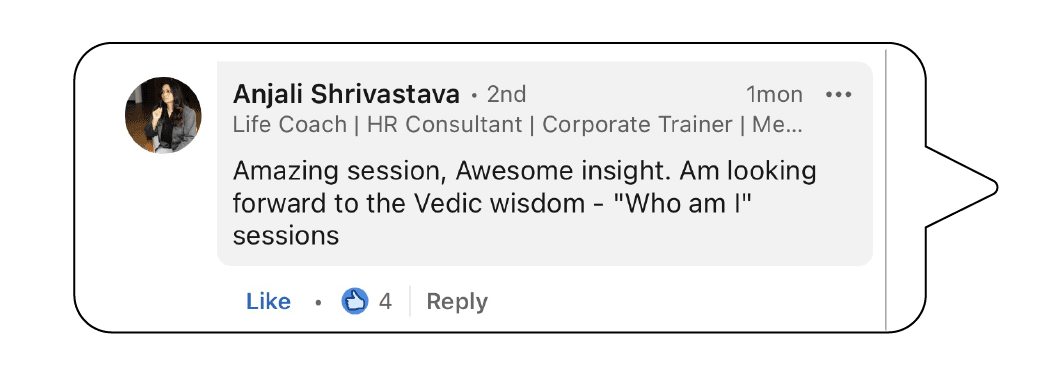Click the 2nd degree connection label
The image size is (1043, 367).
(x=507, y=94)
